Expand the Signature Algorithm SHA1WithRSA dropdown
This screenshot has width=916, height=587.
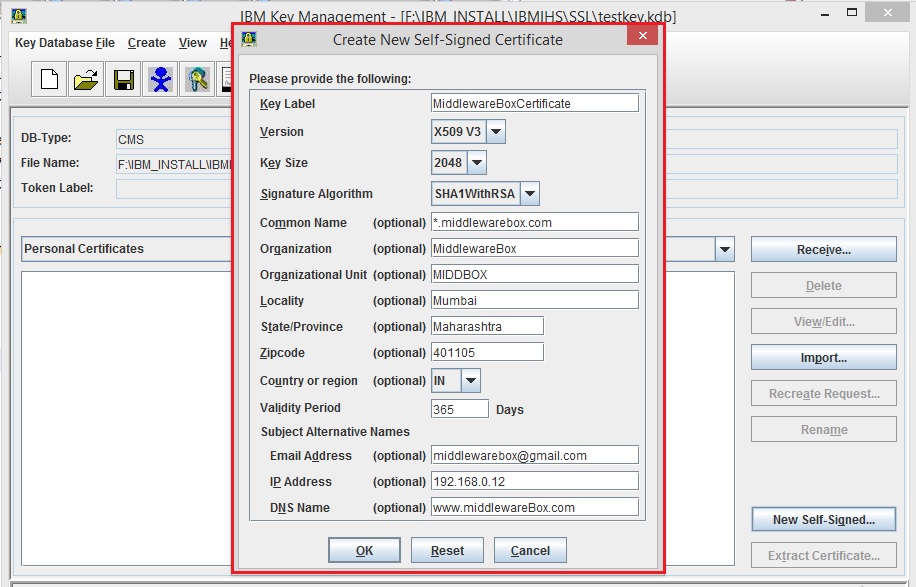coord(530,193)
